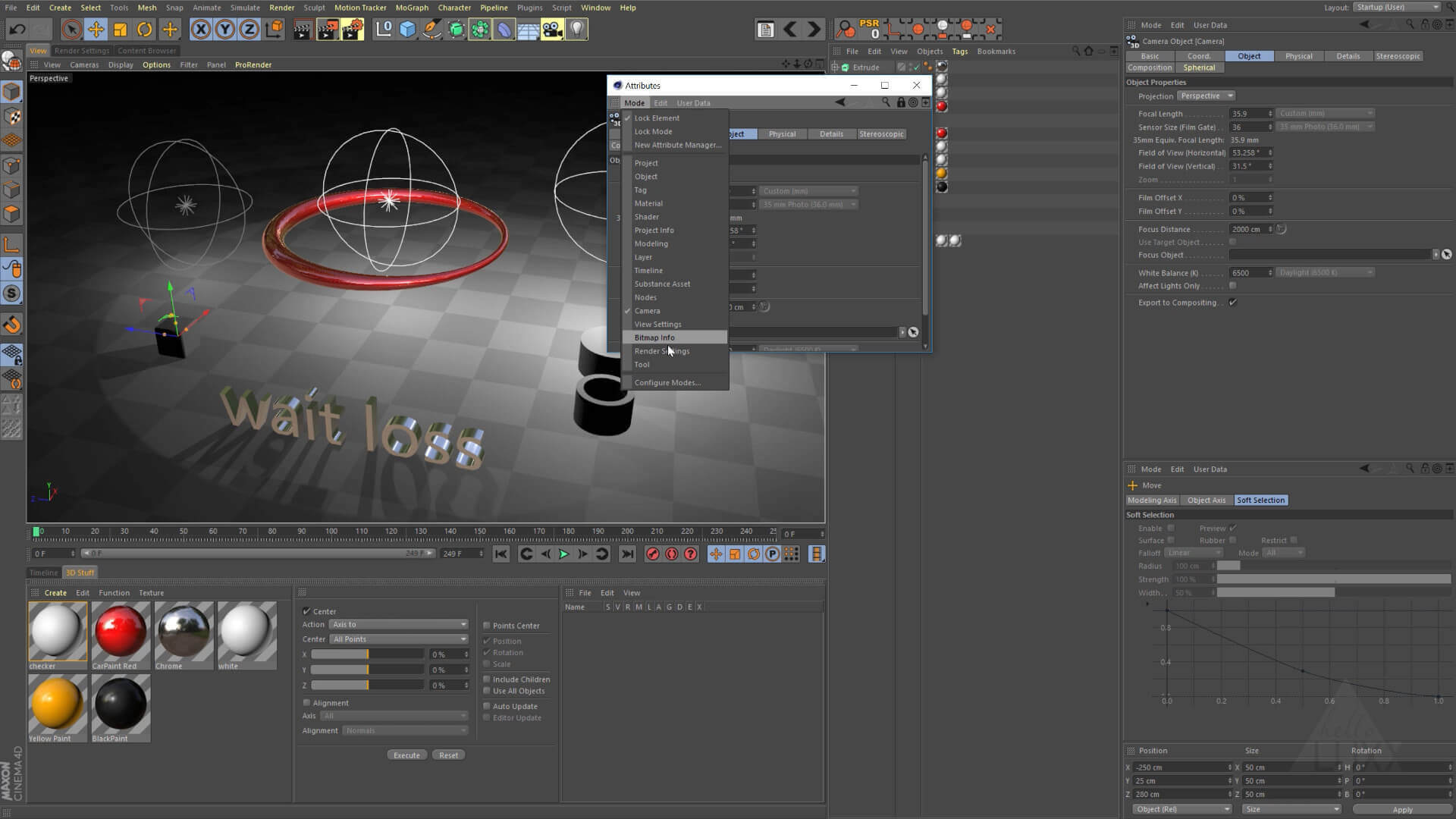Click the Cube primitive icon
Image resolution: width=1456 pixels, height=819 pixels.
pos(408,30)
